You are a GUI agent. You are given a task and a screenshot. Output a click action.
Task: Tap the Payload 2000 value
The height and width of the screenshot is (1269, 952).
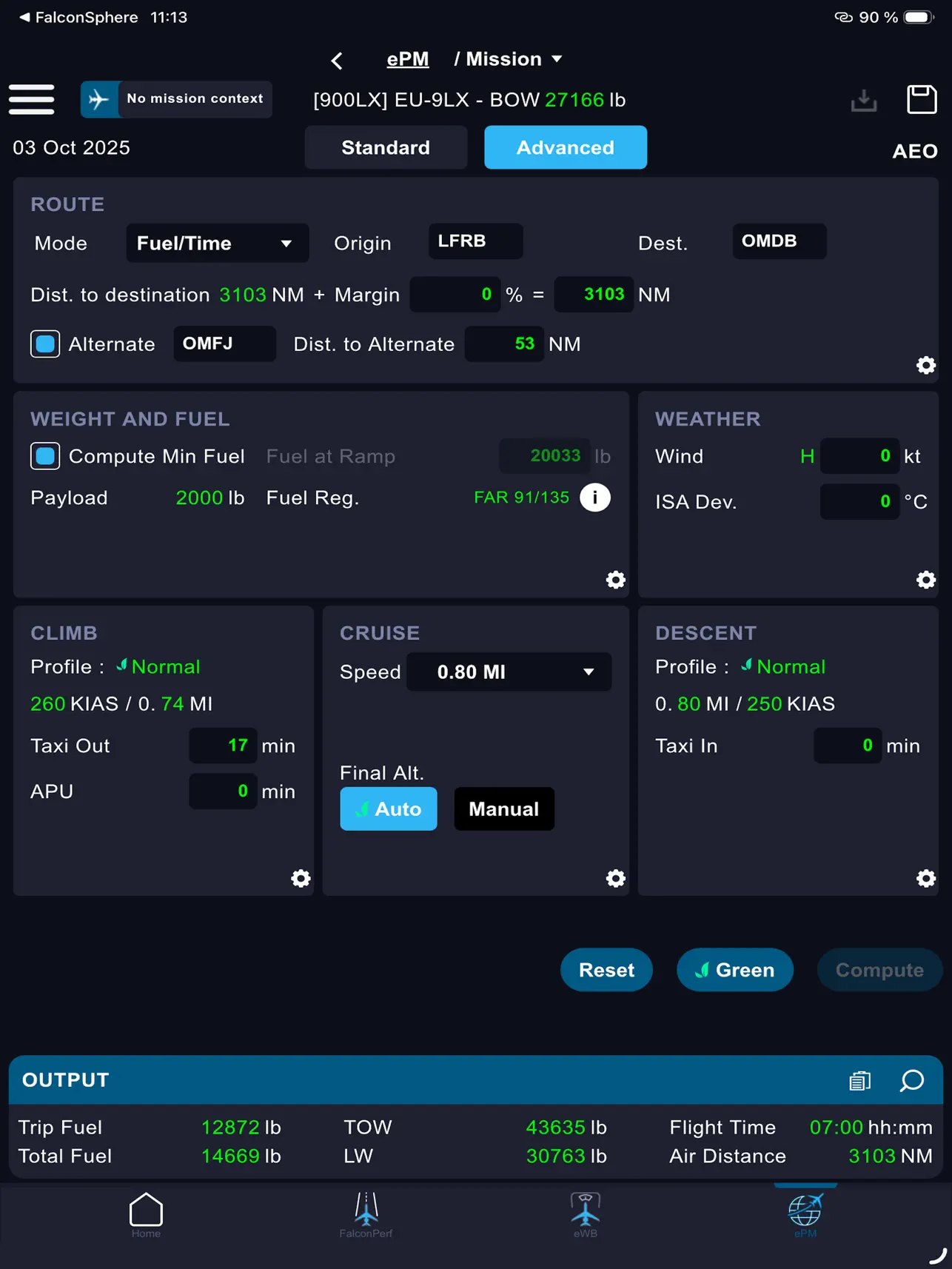click(199, 498)
